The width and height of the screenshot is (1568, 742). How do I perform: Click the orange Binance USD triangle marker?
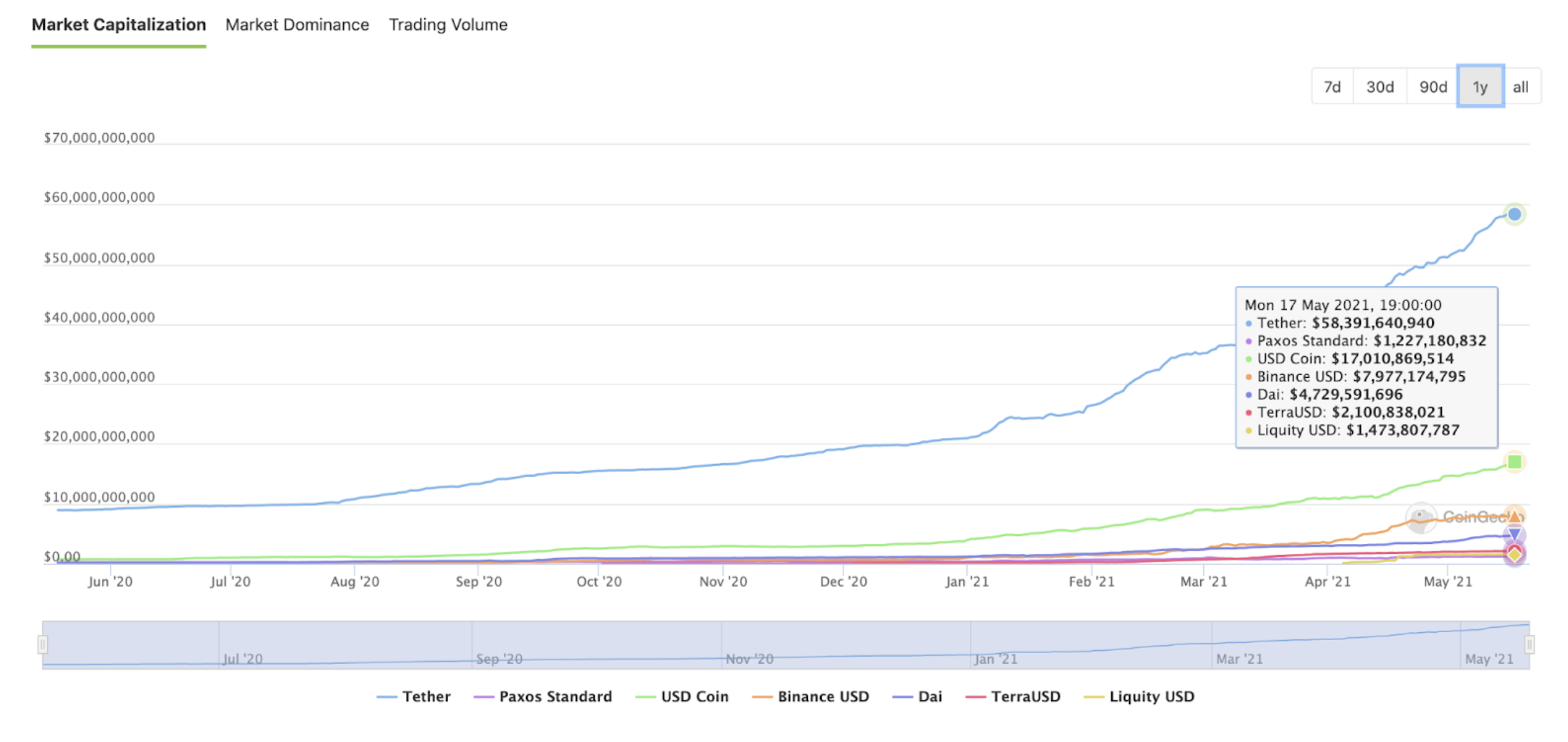1515,516
